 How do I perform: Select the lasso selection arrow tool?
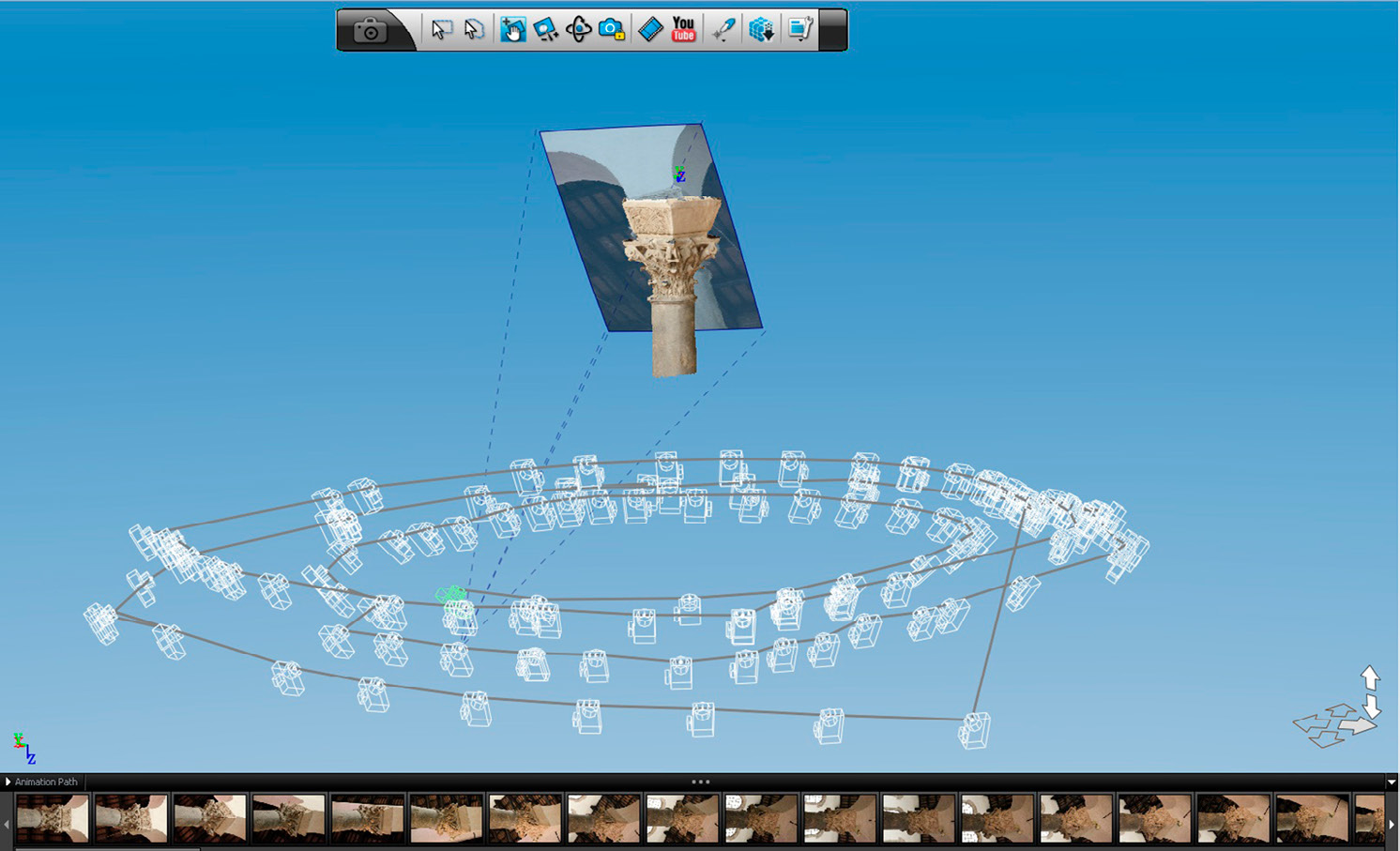(474, 29)
